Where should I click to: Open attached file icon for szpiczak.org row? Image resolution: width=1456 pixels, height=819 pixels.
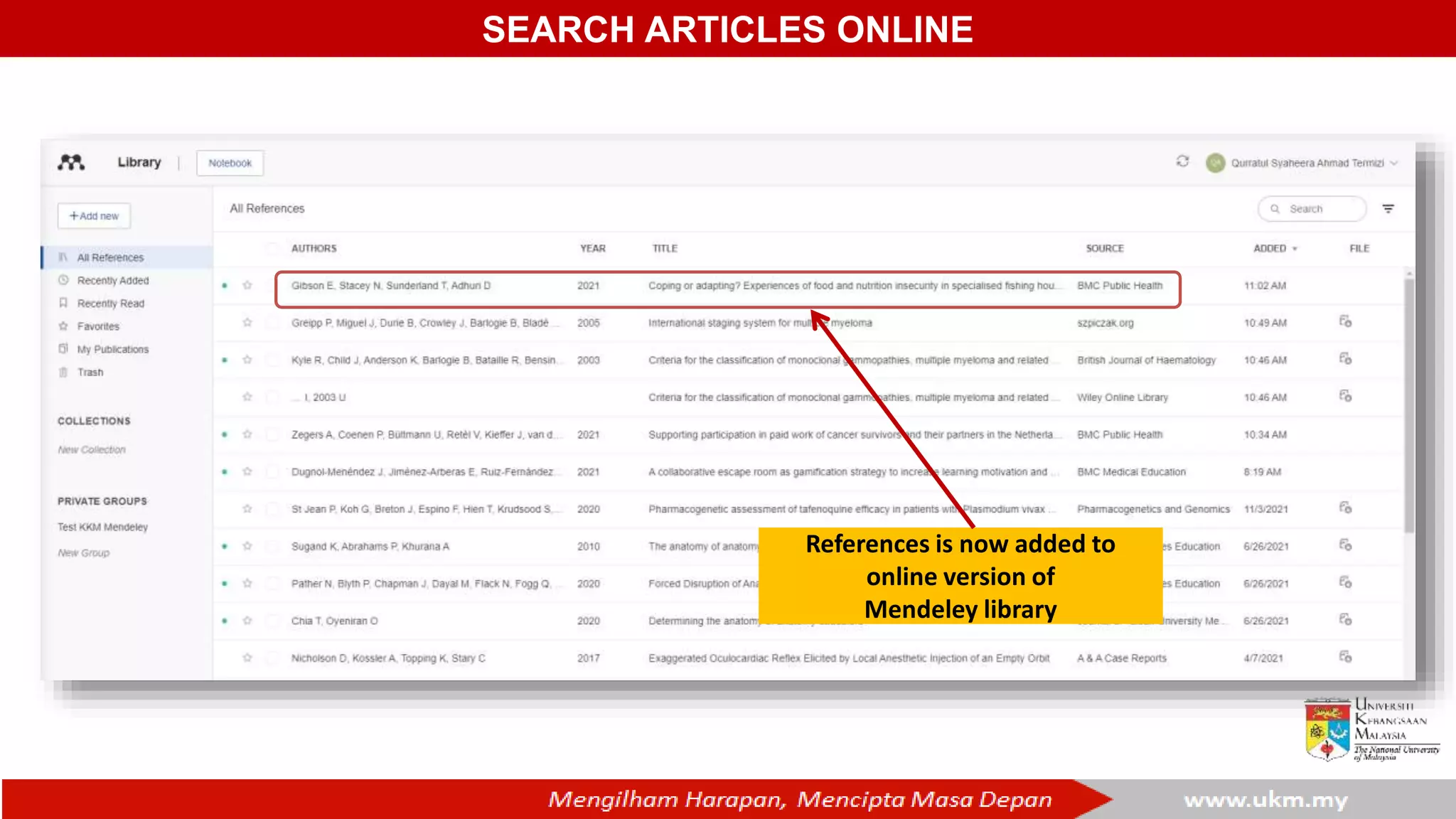1345,321
